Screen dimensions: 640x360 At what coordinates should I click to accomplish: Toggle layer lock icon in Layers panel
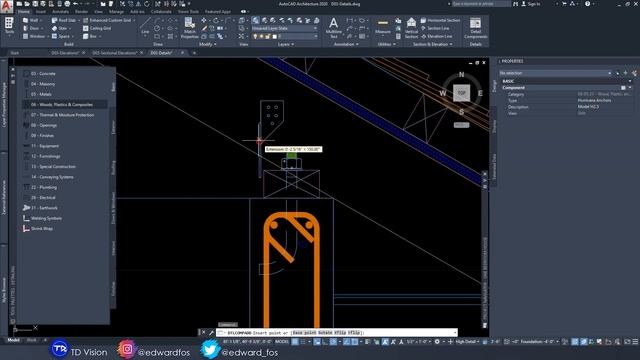(268, 36)
